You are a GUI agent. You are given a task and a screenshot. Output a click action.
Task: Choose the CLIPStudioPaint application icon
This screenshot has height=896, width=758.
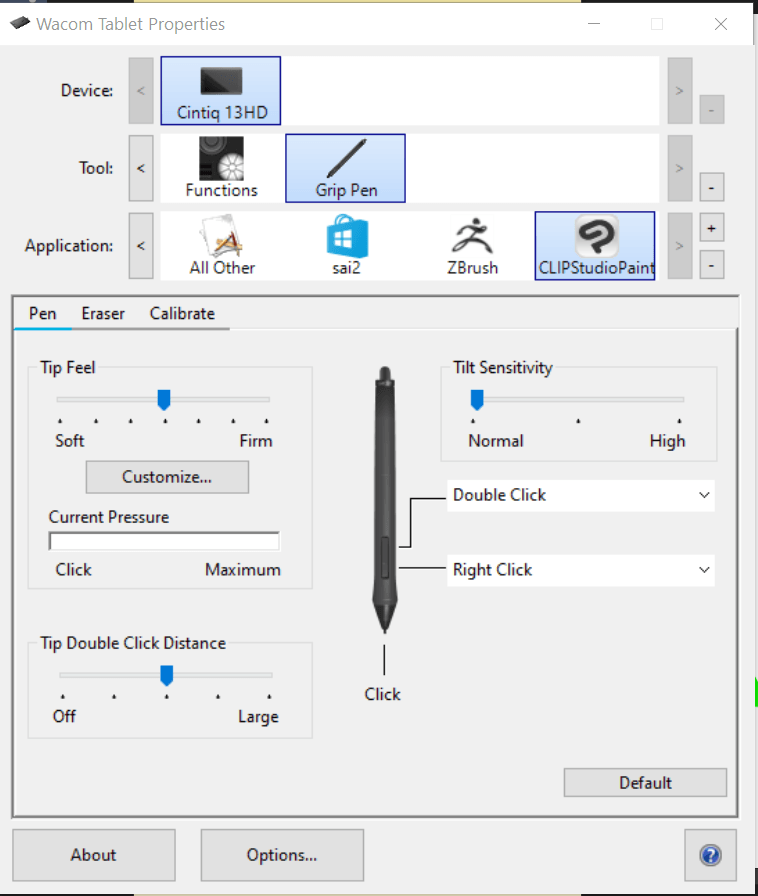595,246
